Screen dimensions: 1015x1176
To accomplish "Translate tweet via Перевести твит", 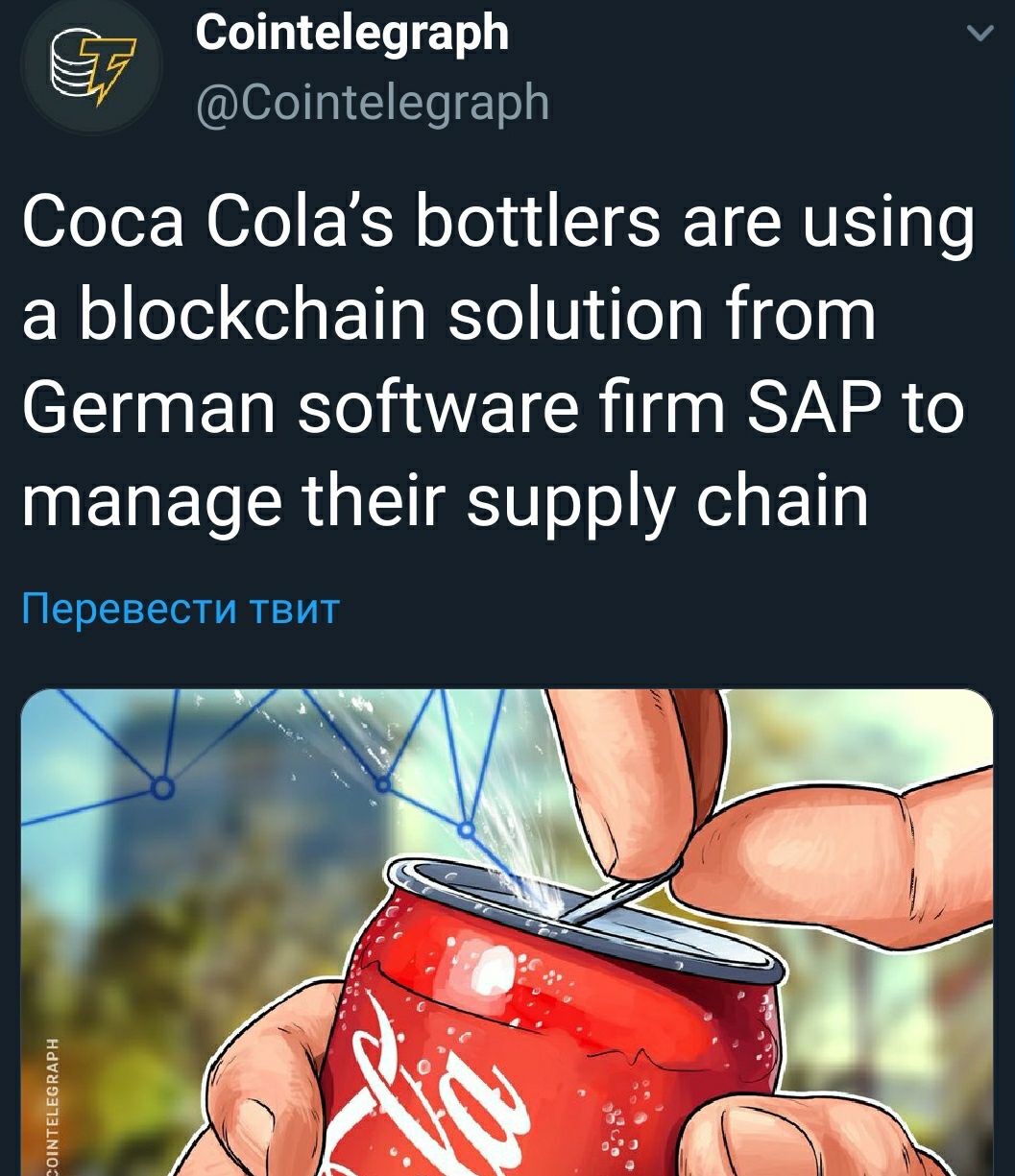I will (x=181, y=608).
